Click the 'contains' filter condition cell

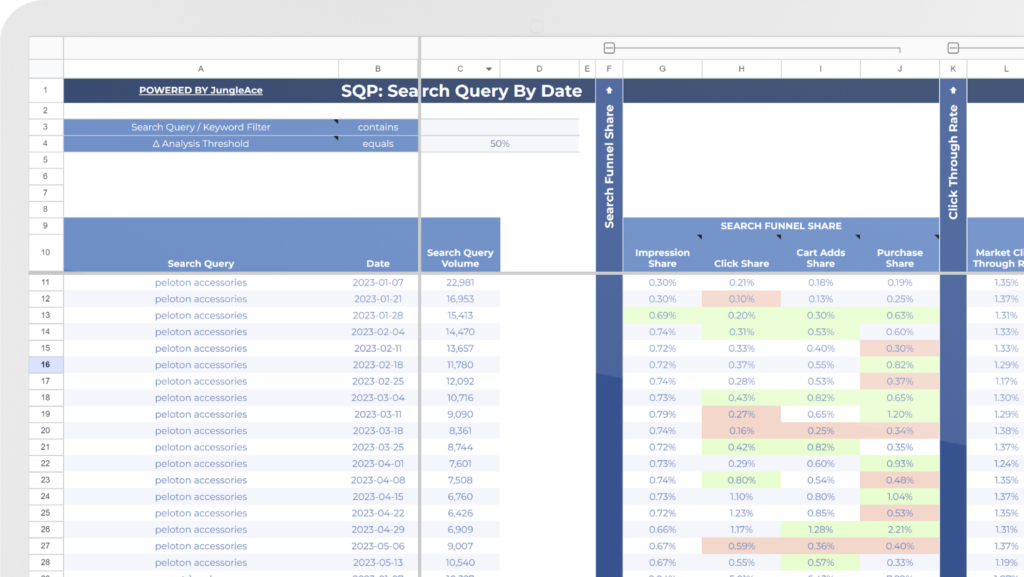[x=378, y=127]
